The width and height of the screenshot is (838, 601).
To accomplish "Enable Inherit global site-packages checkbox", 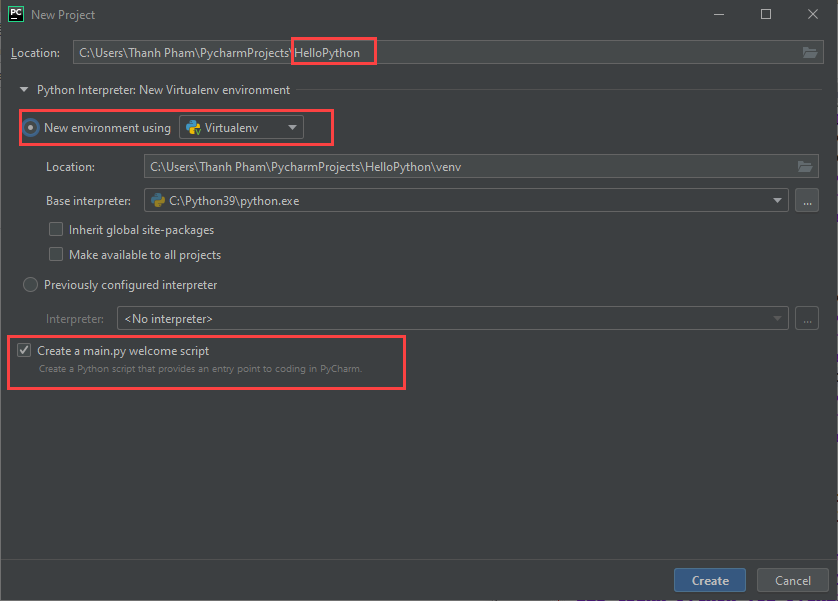I will pos(56,229).
